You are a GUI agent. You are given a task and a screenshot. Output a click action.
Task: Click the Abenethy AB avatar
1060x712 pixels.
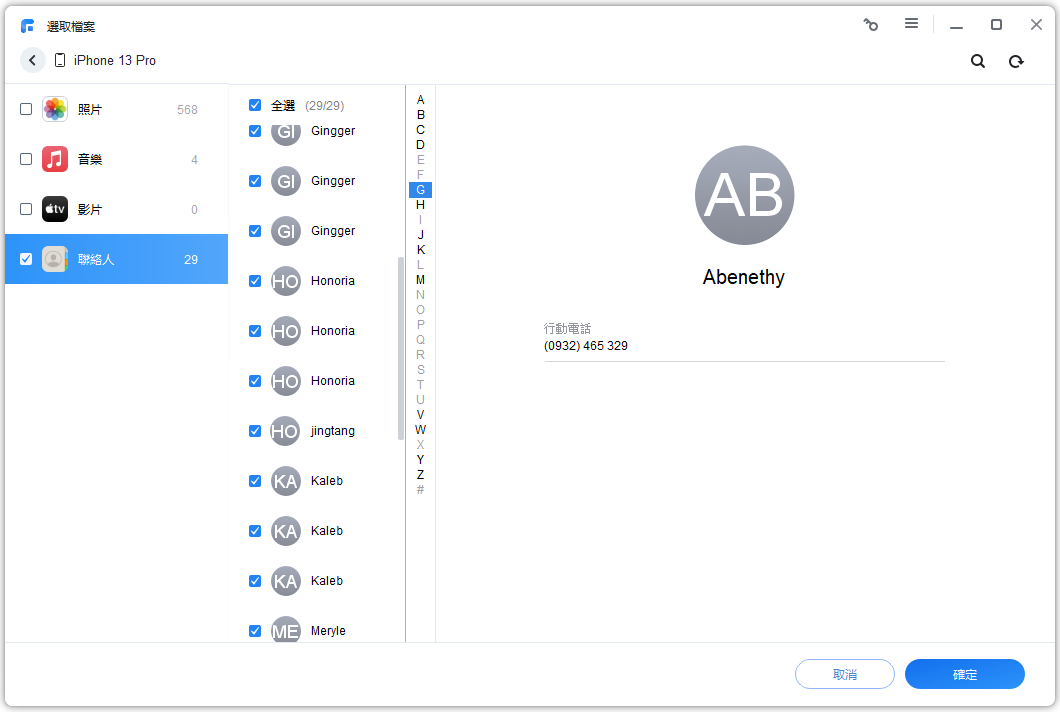click(744, 196)
